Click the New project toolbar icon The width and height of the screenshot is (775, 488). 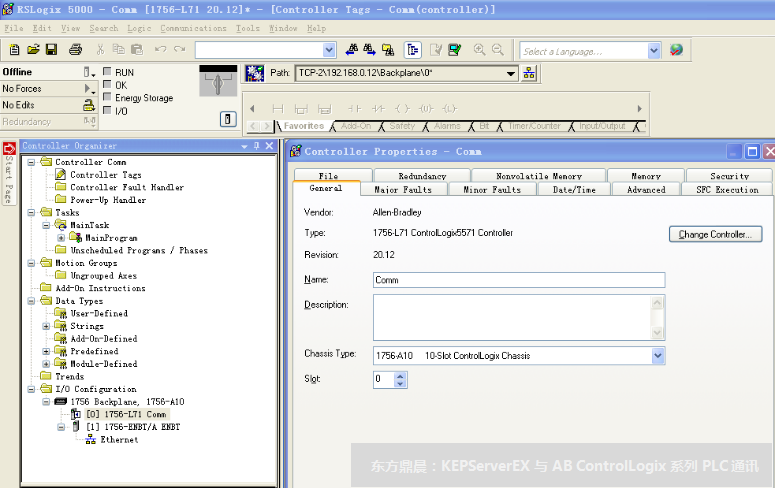pos(14,49)
